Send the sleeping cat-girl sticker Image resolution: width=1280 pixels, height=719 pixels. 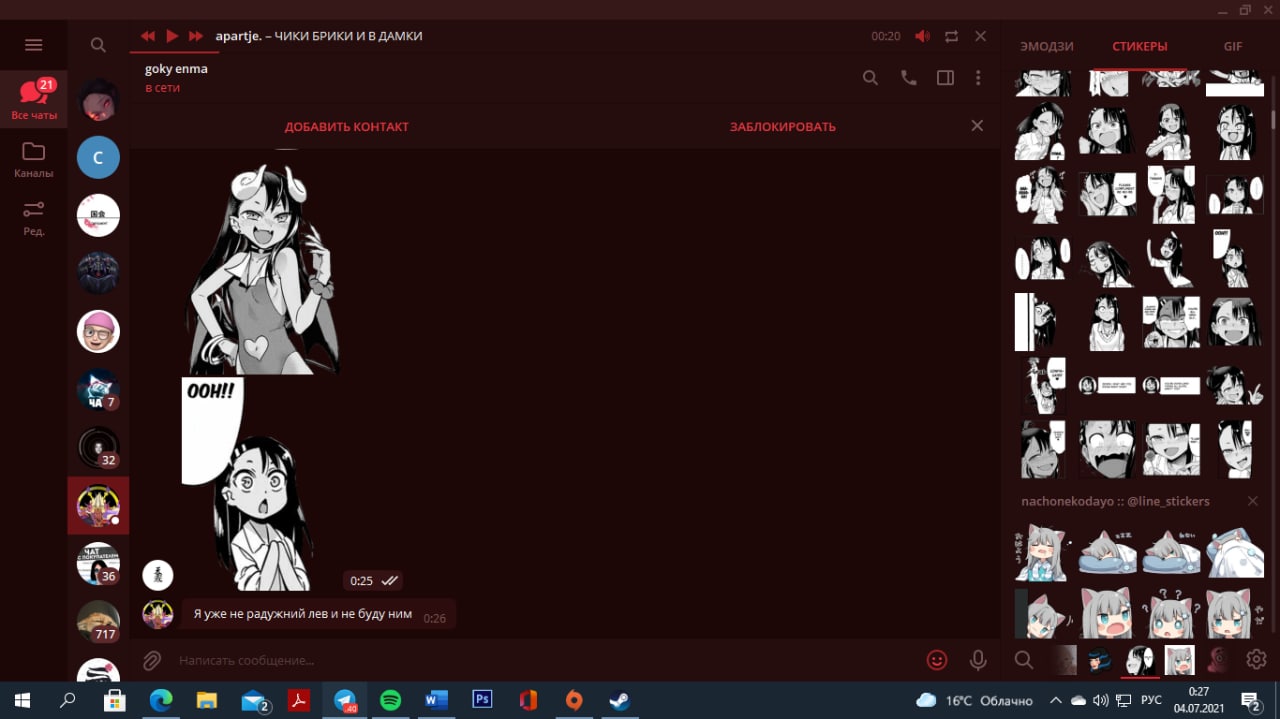pyautogui.click(x=1107, y=553)
